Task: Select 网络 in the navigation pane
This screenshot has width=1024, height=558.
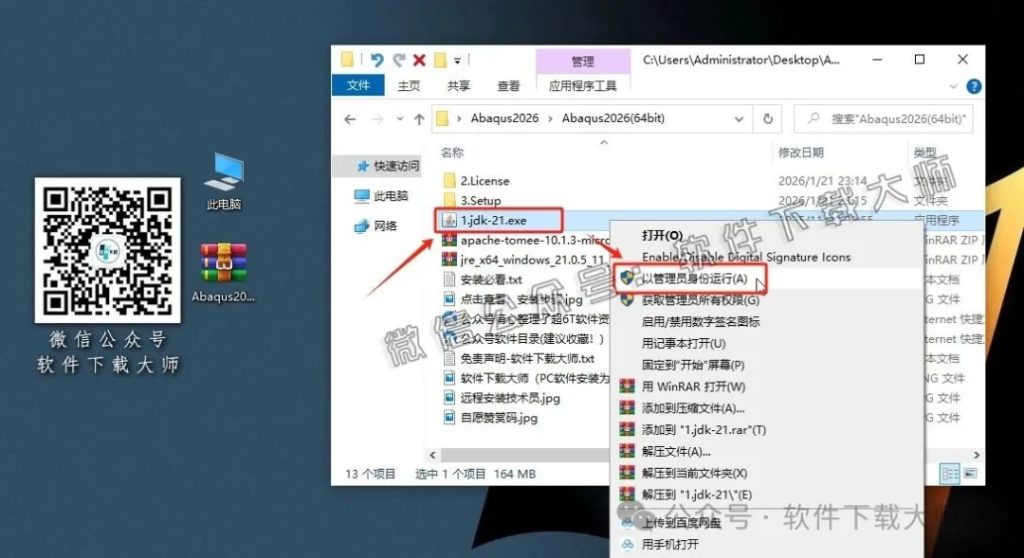Action: click(376, 225)
